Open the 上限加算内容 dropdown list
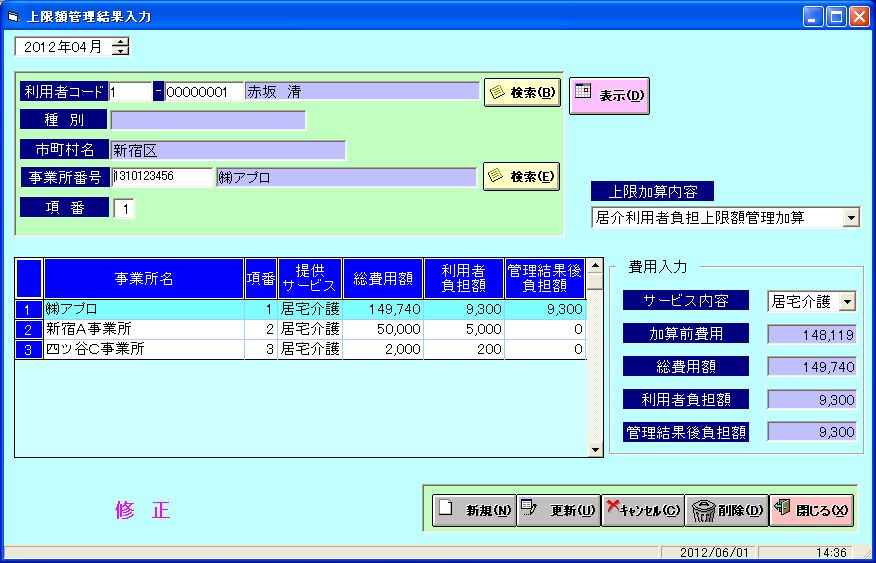Image resolution: width=876 pixels, height=563 pixels. (851, 217)
